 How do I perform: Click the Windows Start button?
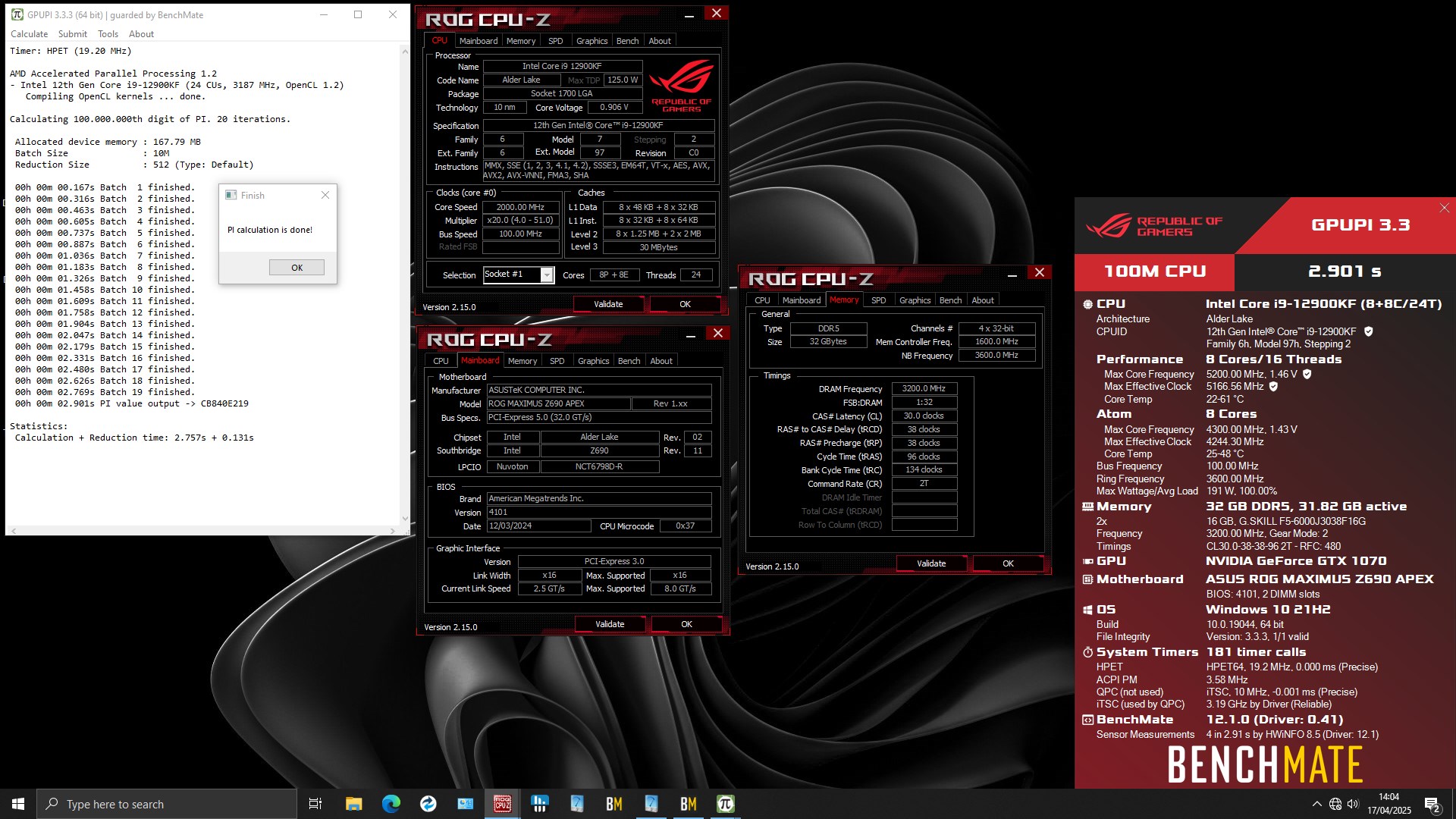coord(18,804)
